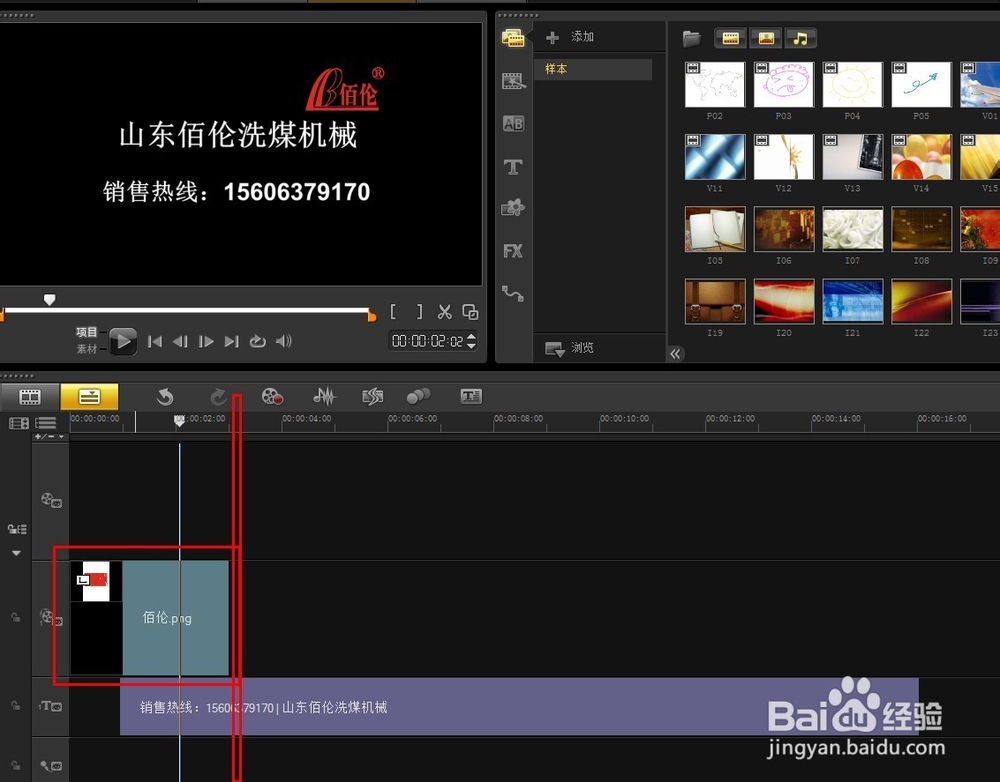Screen dimensions: 1000x782
Task: Click the preview scrubber handle
Action: (49, 299)
